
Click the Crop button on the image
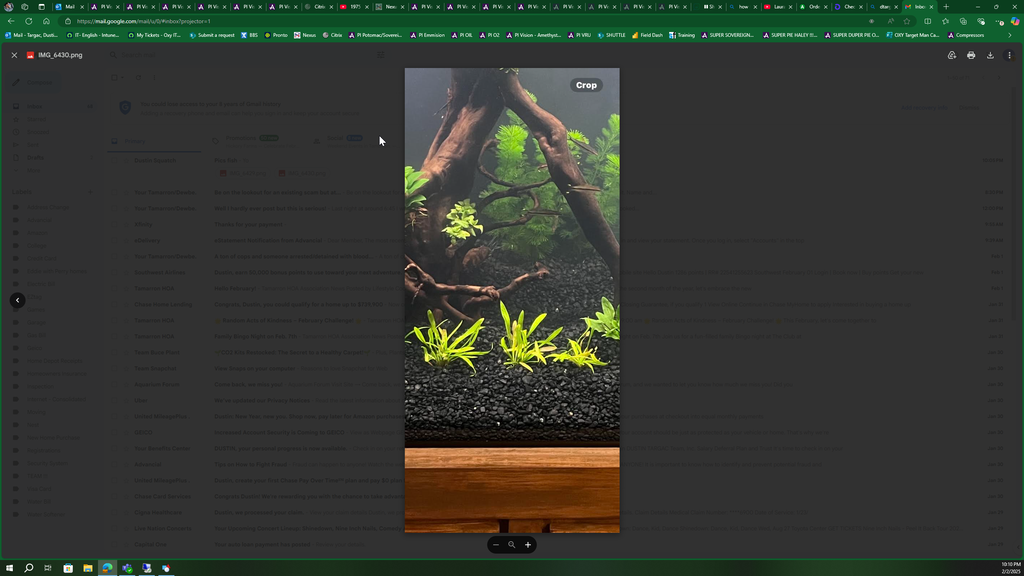click(586, 85)
